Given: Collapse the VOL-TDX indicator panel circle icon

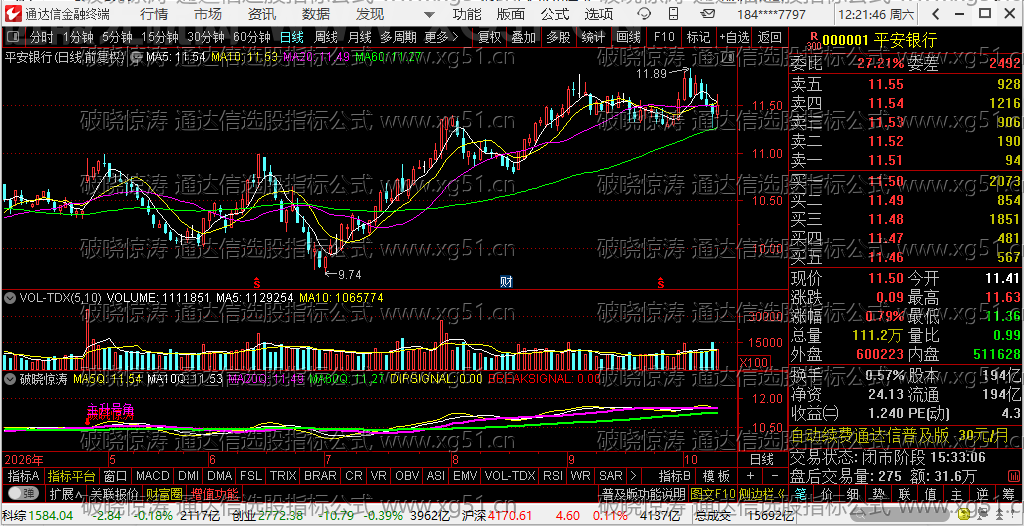Looking at the screenshot, I should (10, 298).
